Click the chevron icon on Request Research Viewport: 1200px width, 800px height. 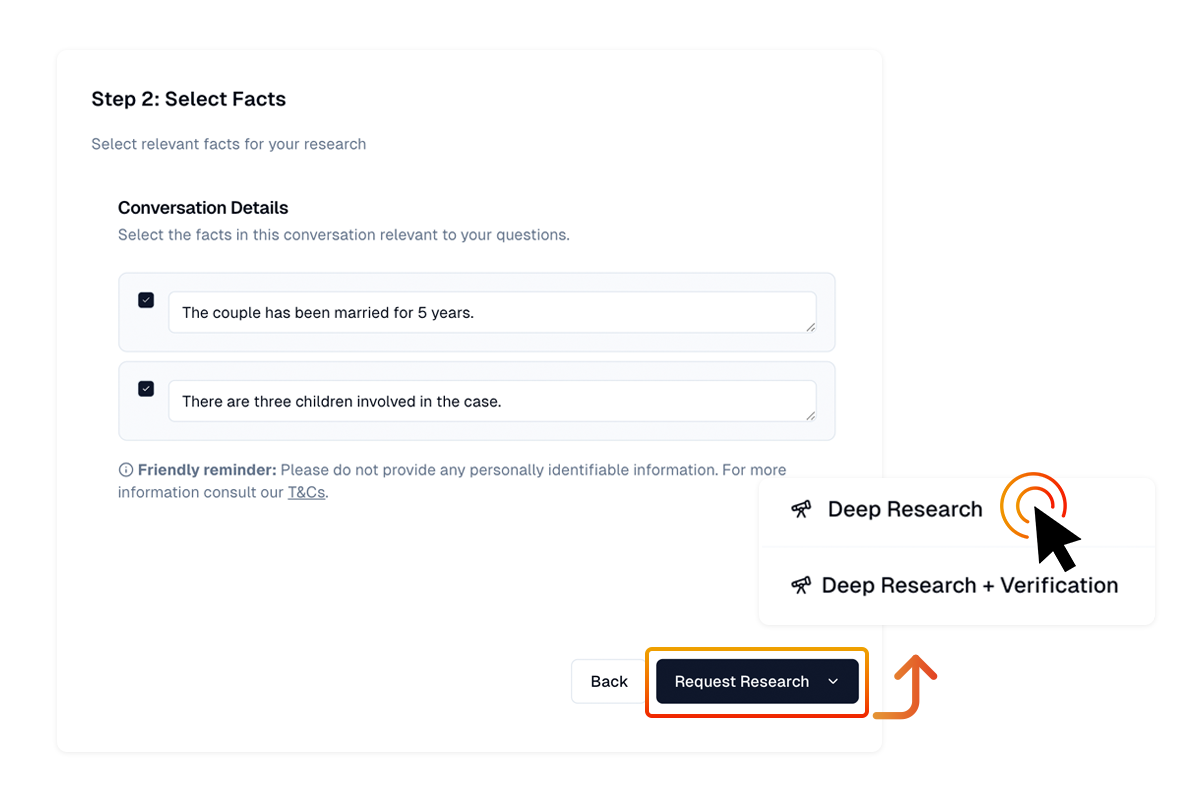833,681
